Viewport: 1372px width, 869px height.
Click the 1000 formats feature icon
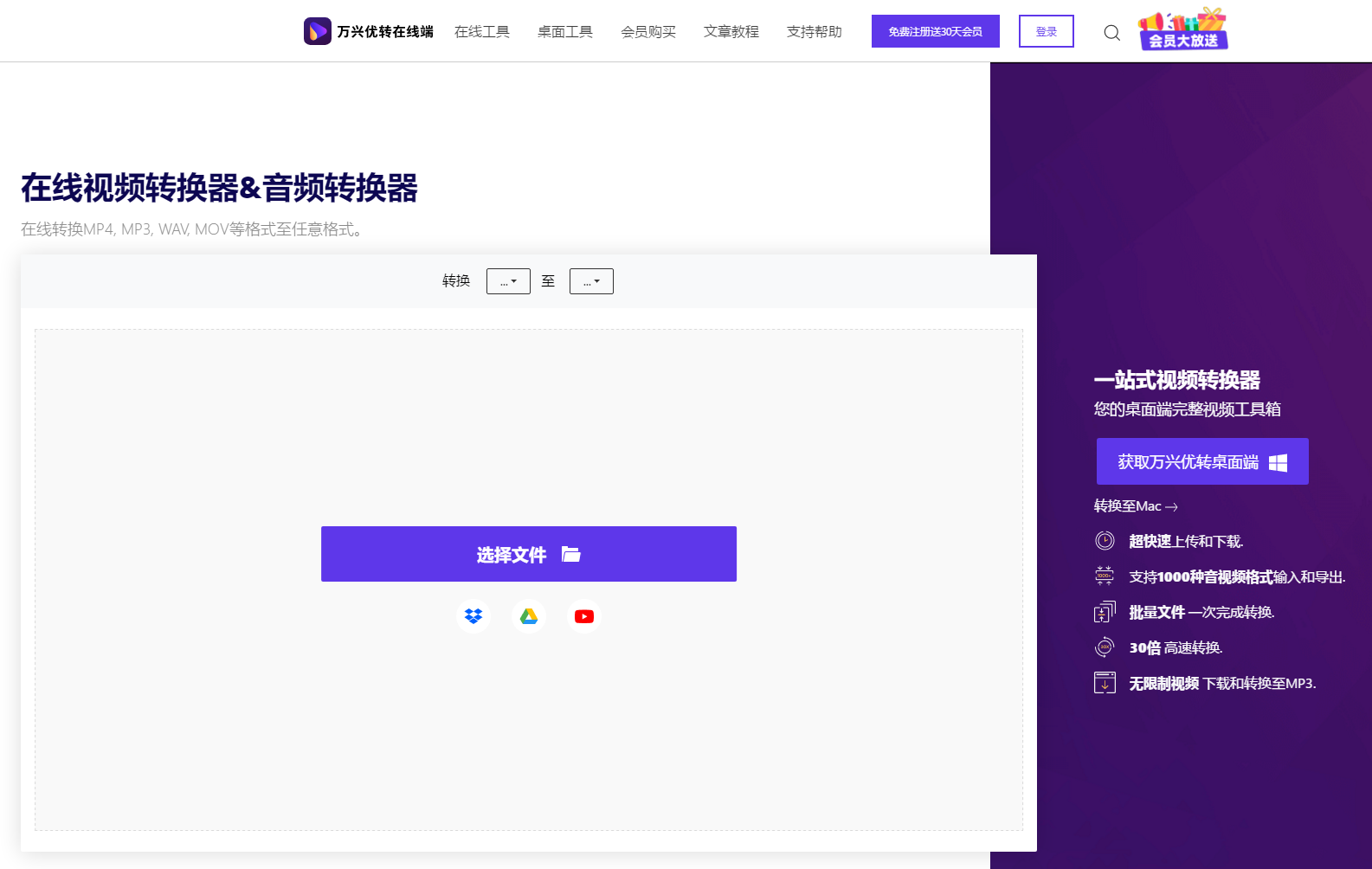point(1105,576)
